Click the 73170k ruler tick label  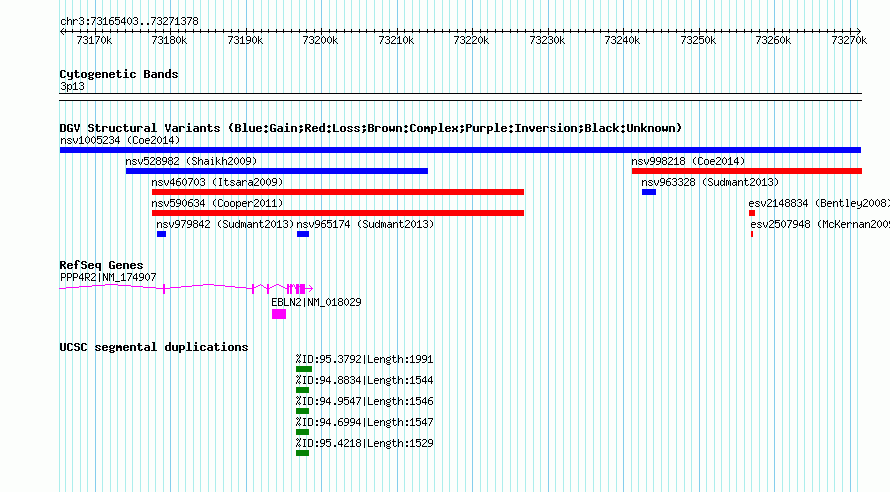click(x=94, y=41)
